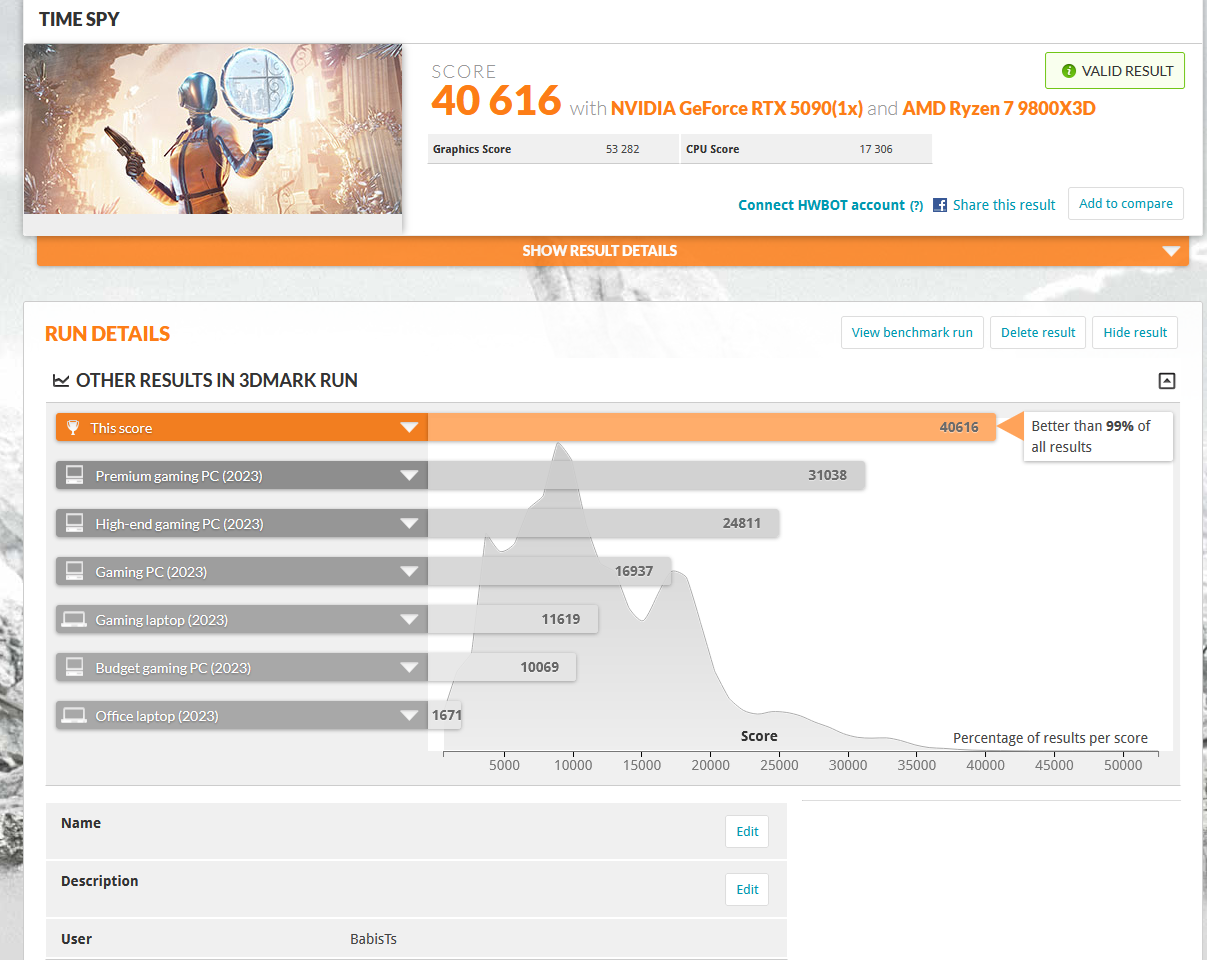Click the 50000 axis label
Viewport: 1207px width, 960px height.
tap(1123, 766)
